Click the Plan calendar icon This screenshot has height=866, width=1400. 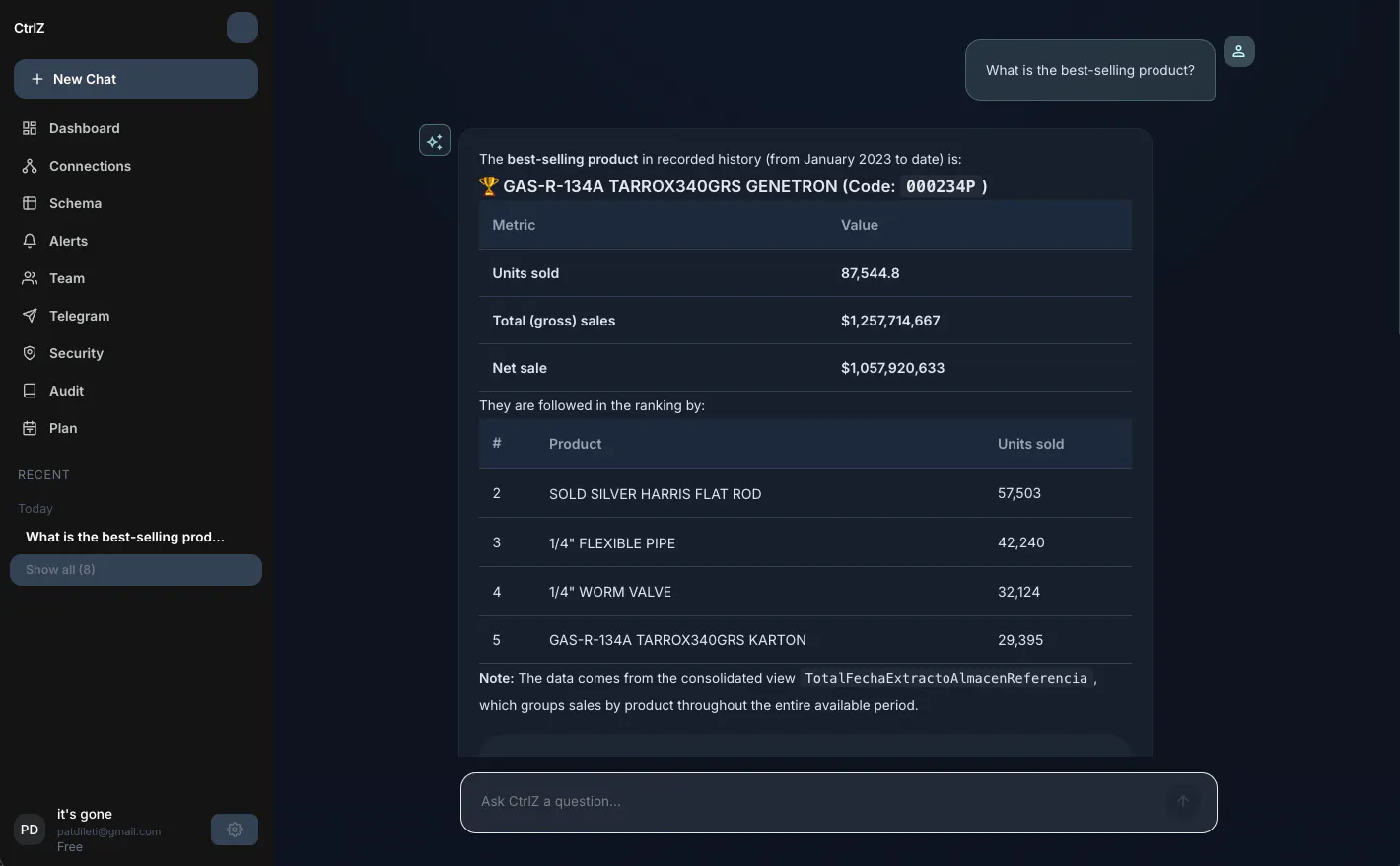[30, 428]
